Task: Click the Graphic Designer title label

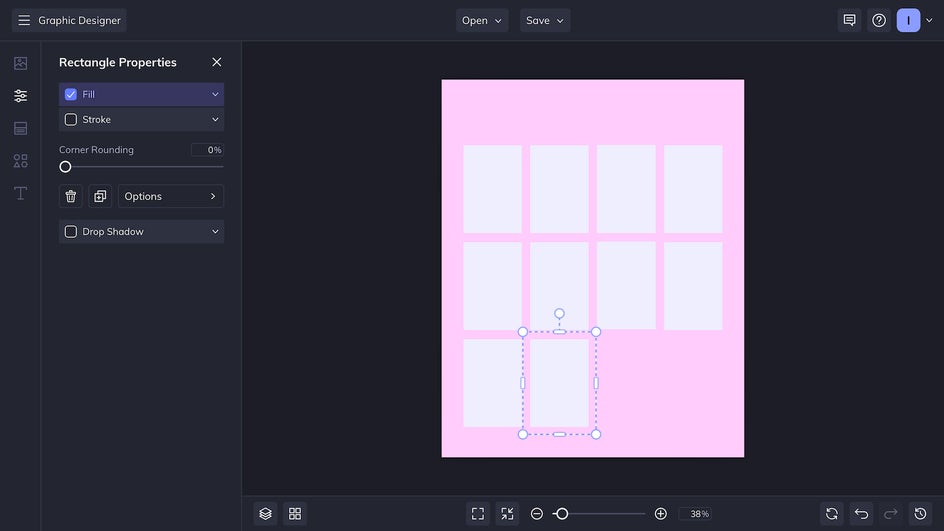Action: click(x=79, y=20)
